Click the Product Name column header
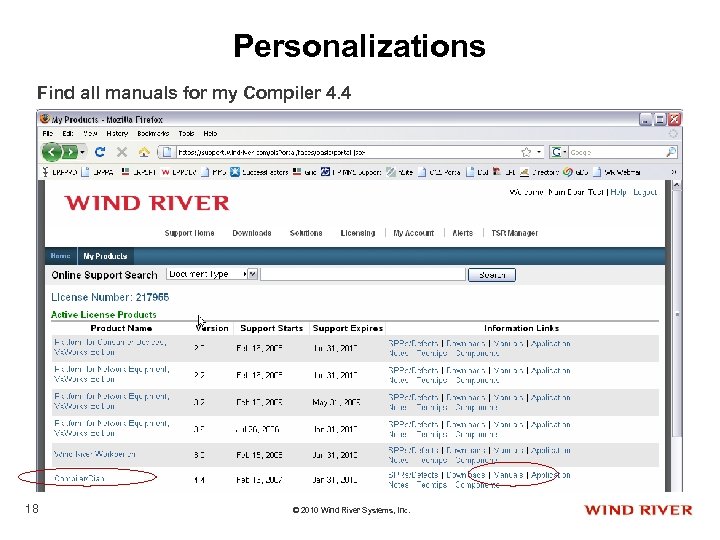Image resolution: width=720 pixels, height=540 pixels. click(x=121, y=328)
